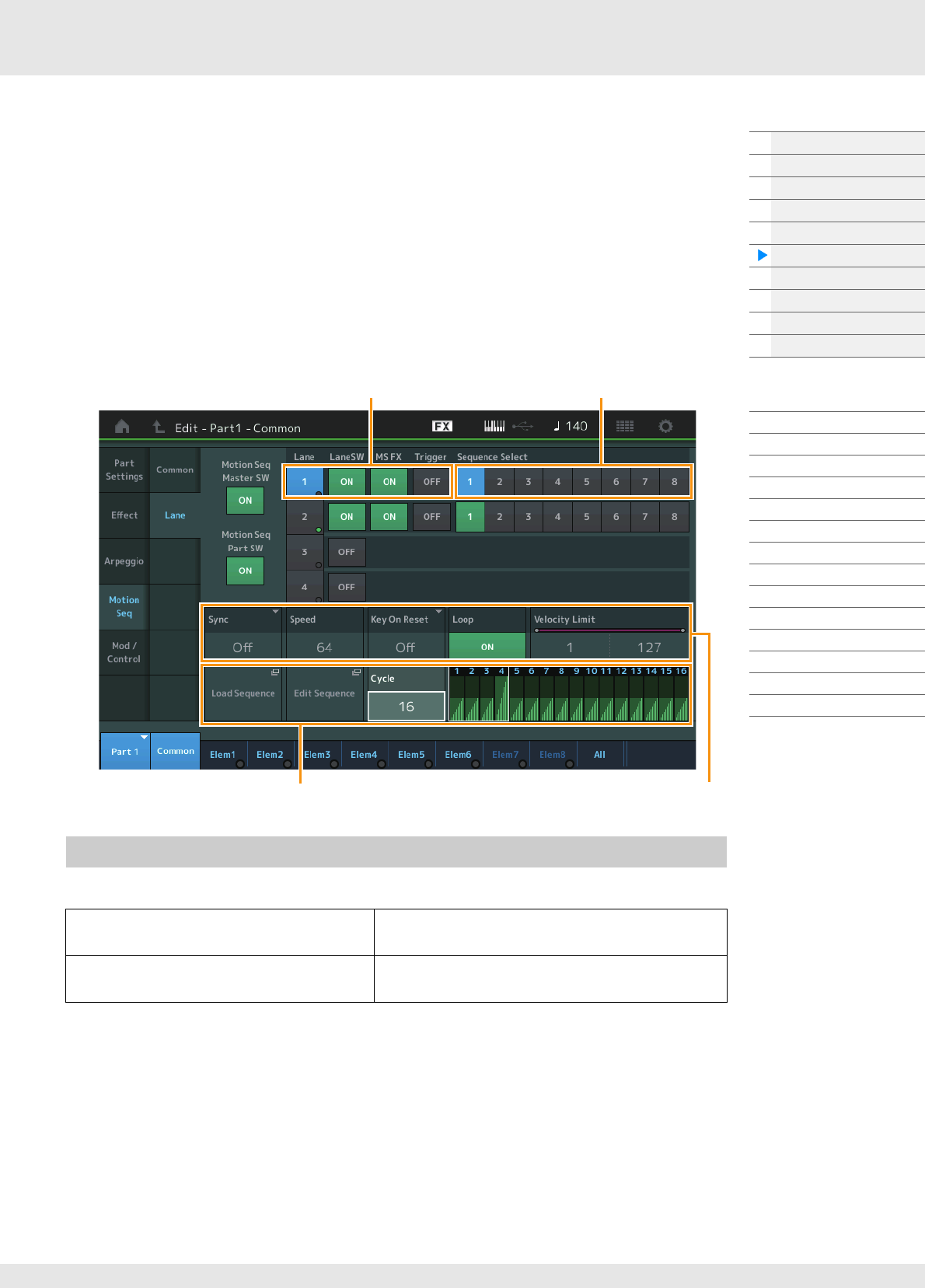The image size is (925, 1288).
Task: Select Lane 1
Action: pos(305,482)
